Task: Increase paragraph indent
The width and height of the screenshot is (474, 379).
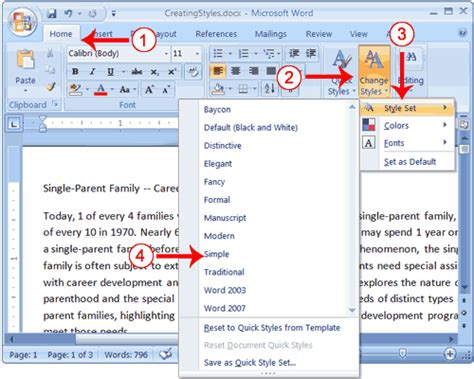Action: coord(311,53)
